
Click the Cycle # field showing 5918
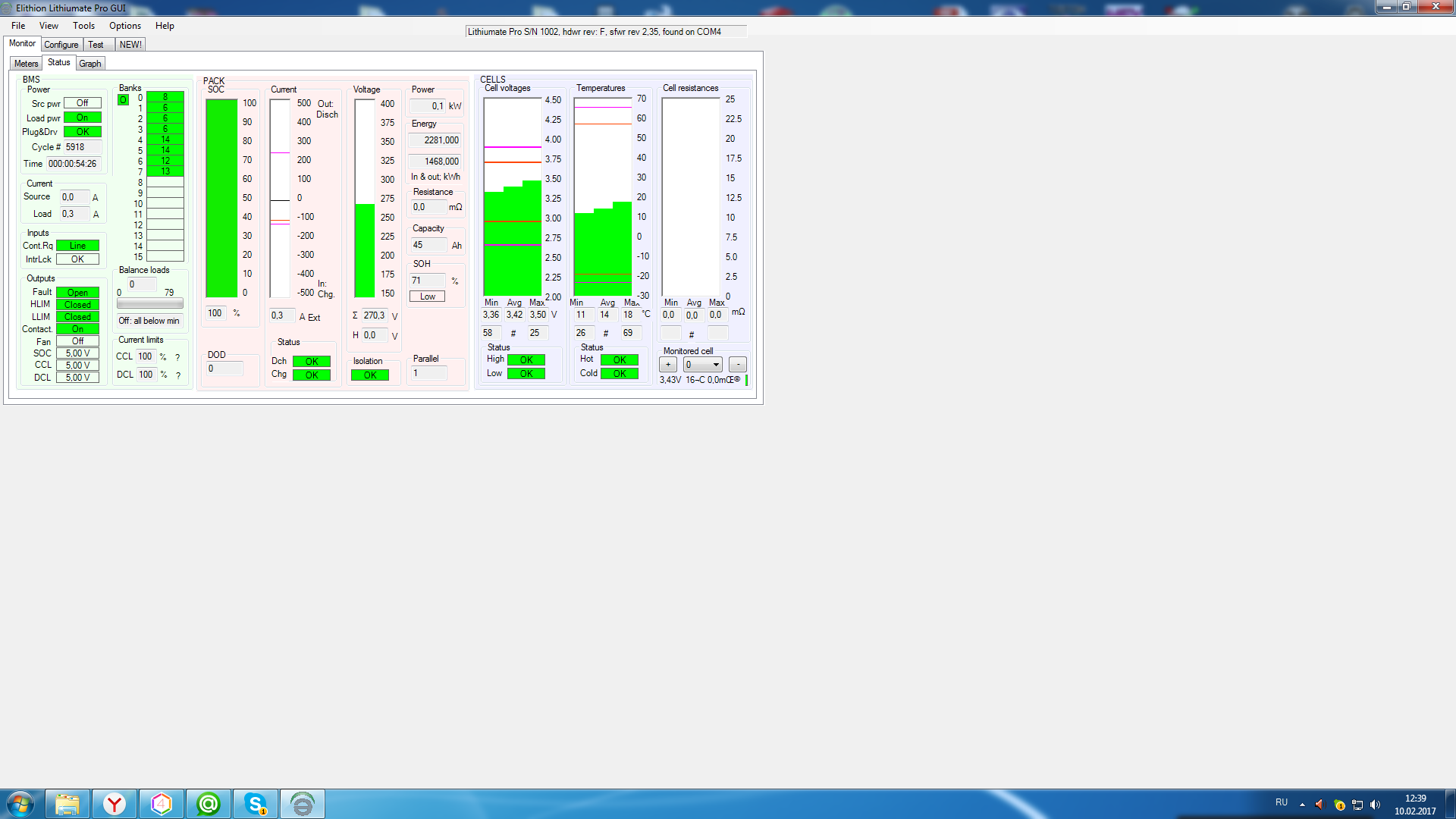tap(82, 147)
